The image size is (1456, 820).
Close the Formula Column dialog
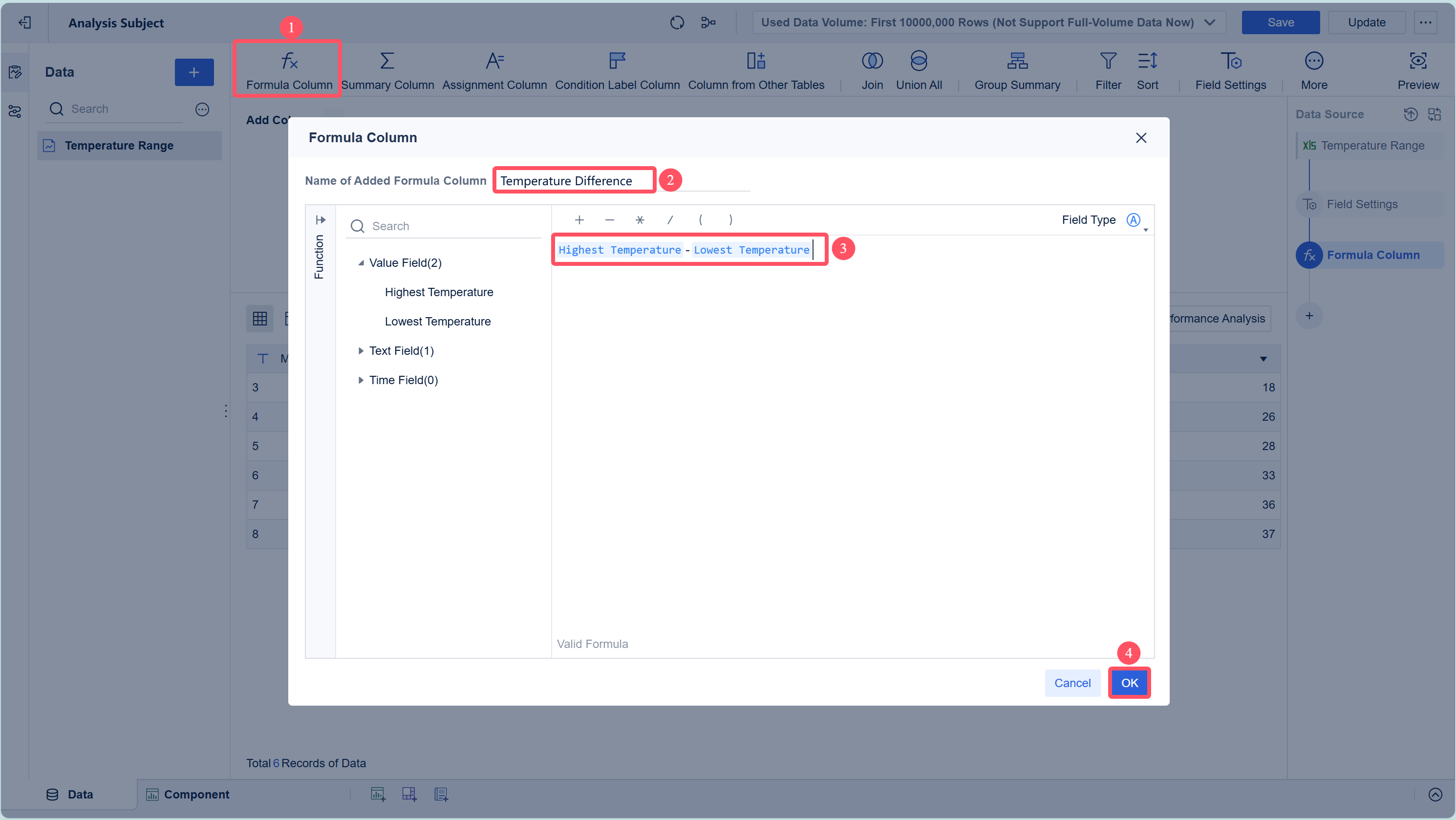point(1140,138)
